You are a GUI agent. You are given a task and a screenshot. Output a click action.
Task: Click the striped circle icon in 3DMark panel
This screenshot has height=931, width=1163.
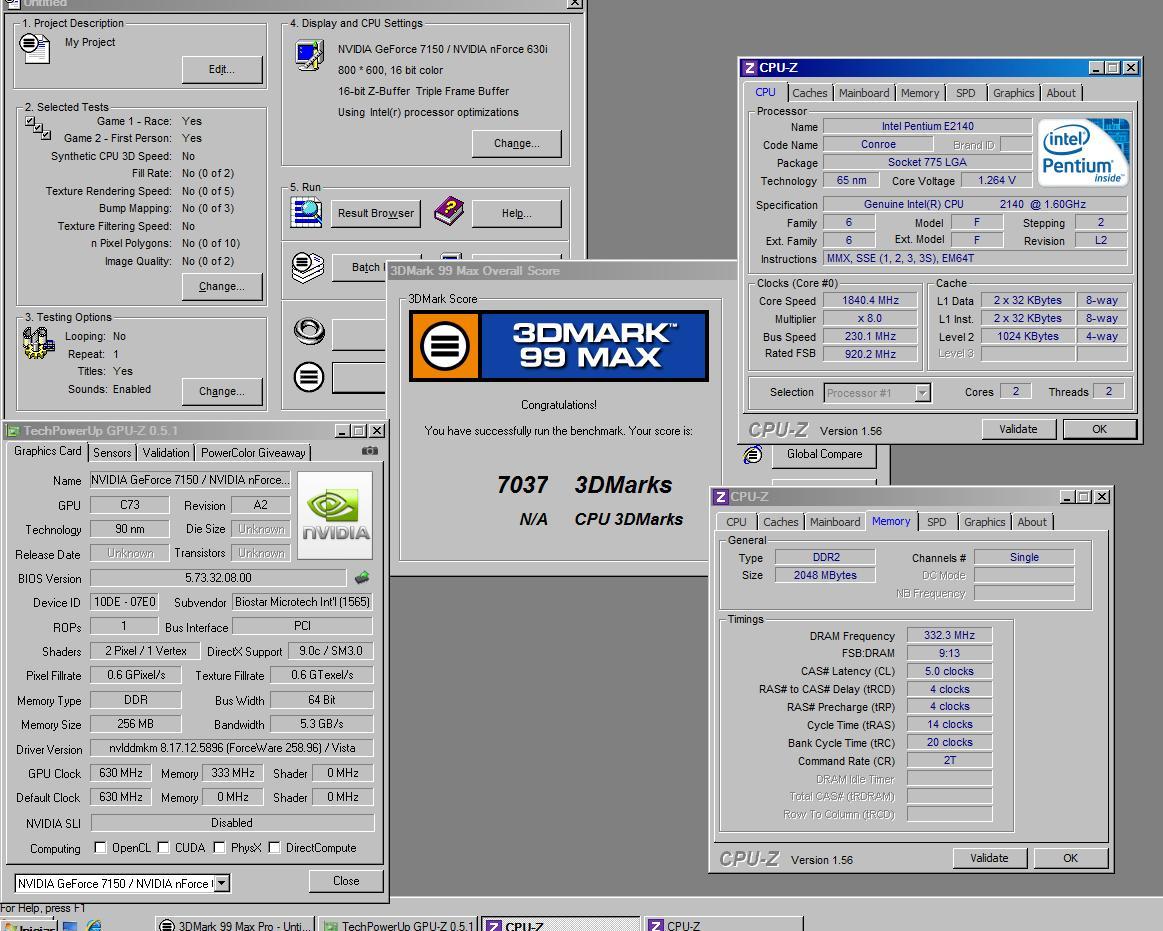(x=309, y=377)
